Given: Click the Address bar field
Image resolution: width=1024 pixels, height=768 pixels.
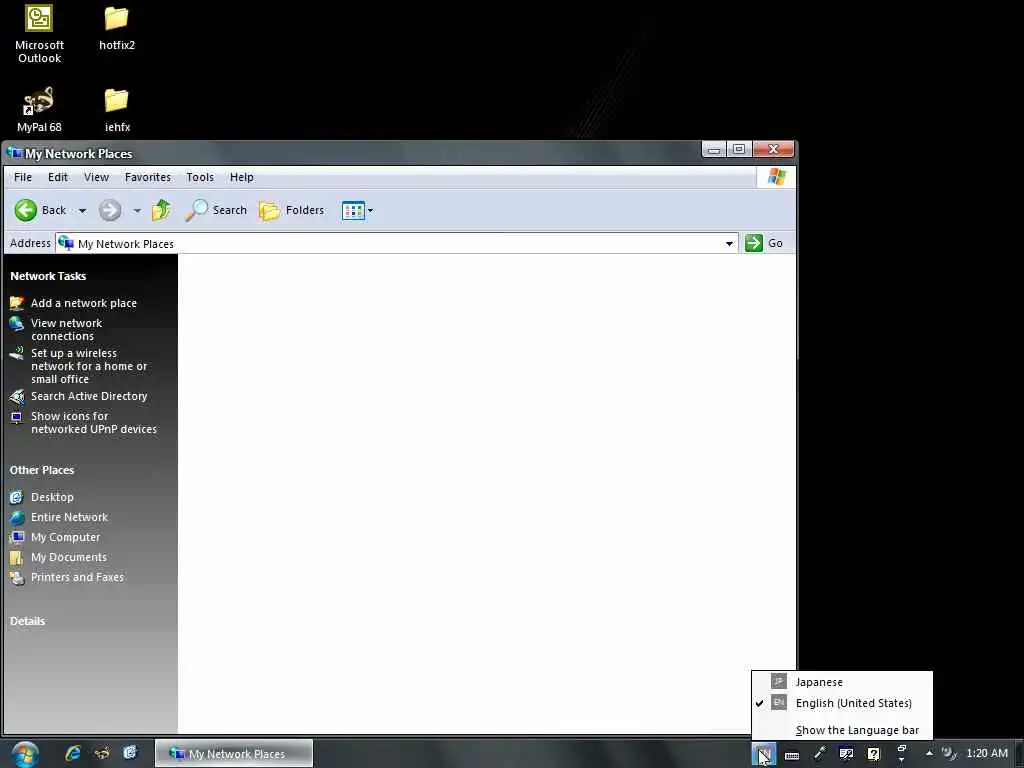Looking at the screenshot, I should [x=396, y=244].
